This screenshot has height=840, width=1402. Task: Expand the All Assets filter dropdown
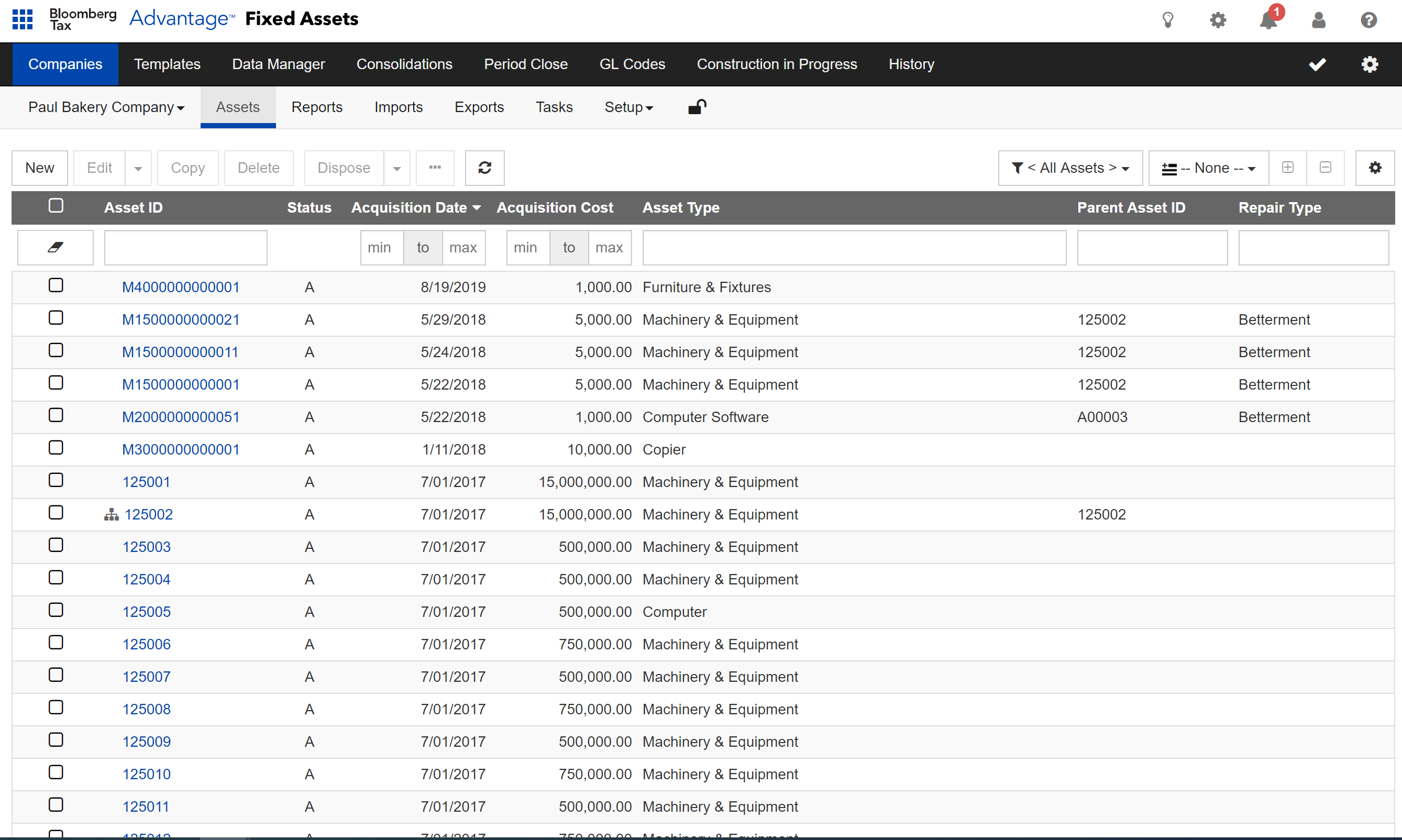pyautogui.click(x=1070, y=168)
